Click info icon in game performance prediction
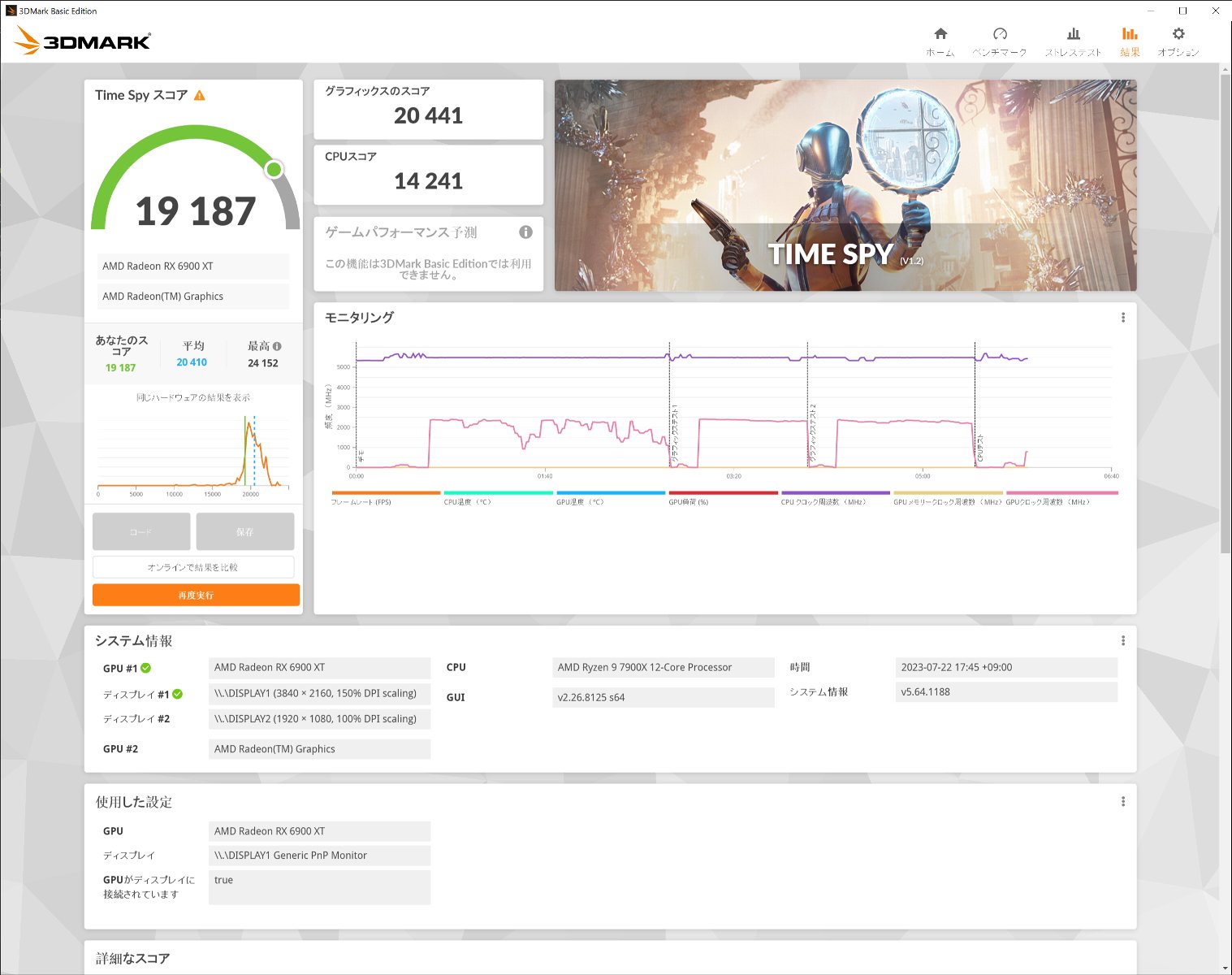This screenshot has height=975, width=1232. click(x=525, y=232)
